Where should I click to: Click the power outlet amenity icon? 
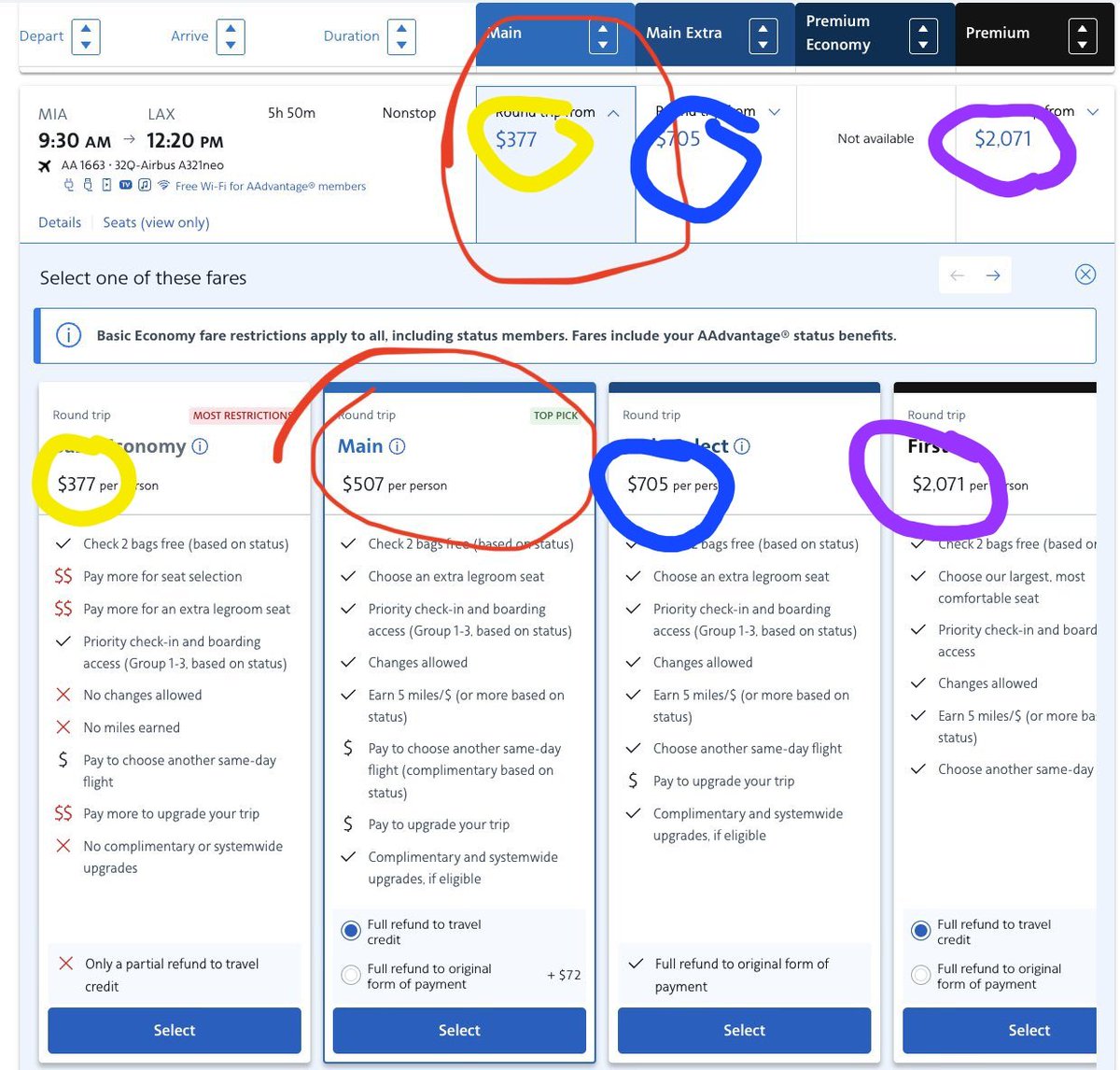click(x=69, y=185)
